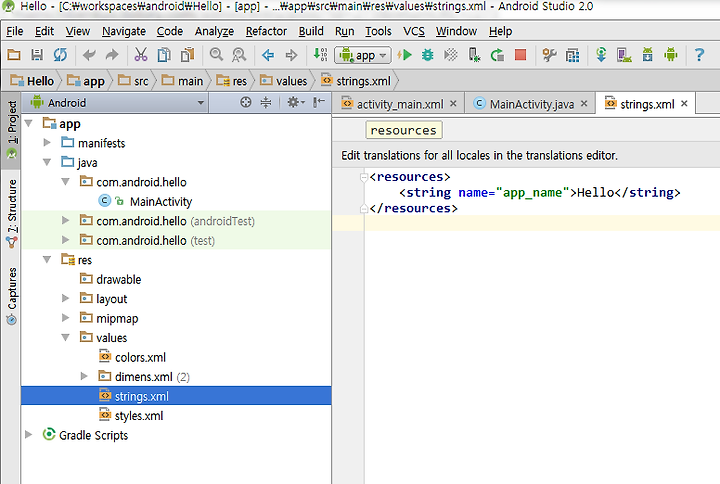Open Android Device Monitor icon
This screenshot has height=484, width=720.
click(x=671, y=55)
